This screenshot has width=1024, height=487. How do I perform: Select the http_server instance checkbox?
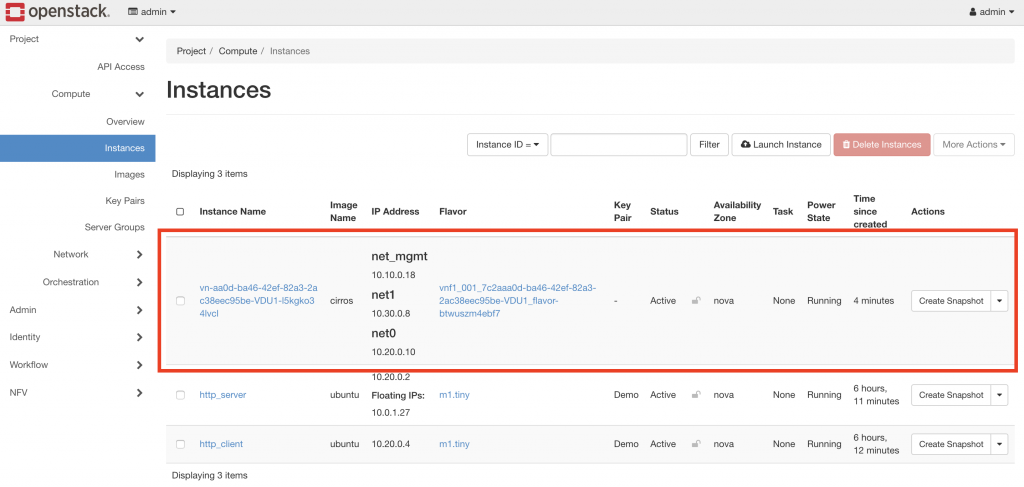pos(180,395)
